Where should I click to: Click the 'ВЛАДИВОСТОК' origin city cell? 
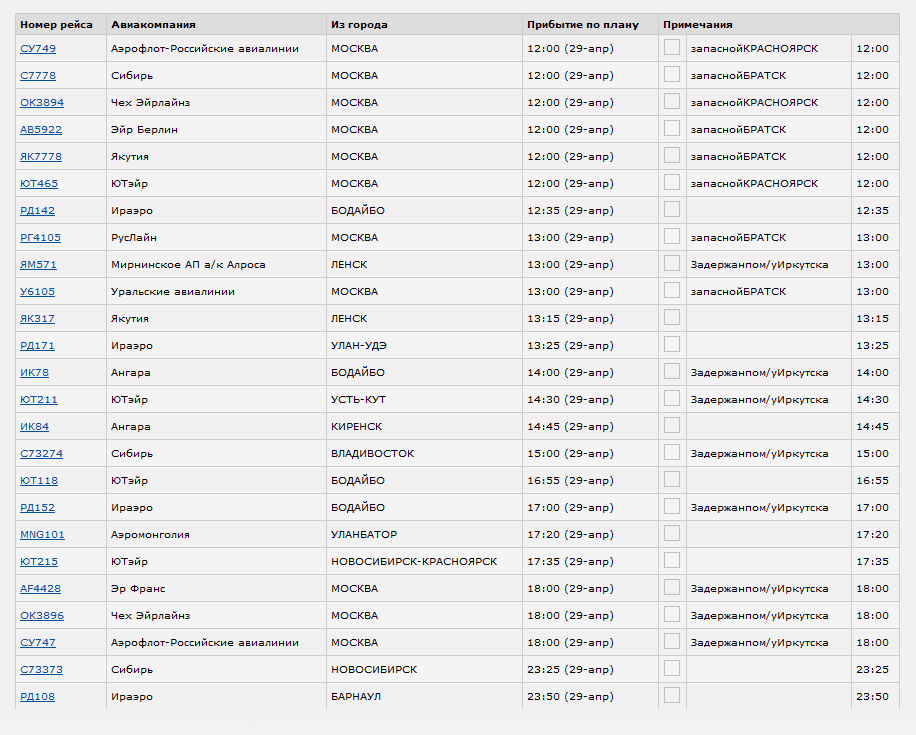[x=424, y=453]
